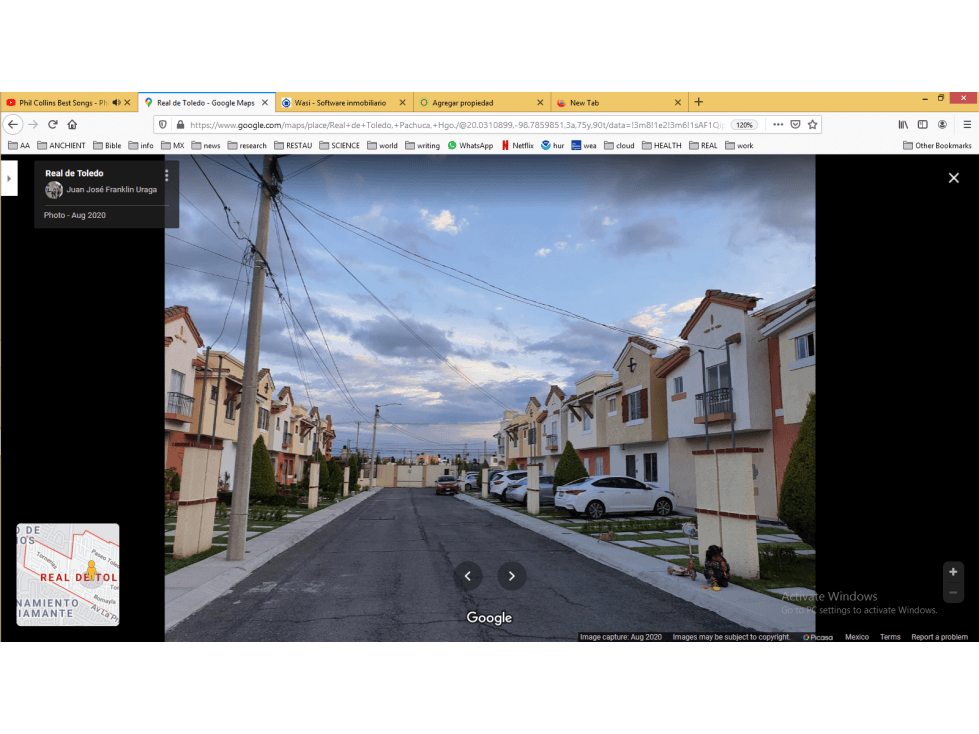Image resolution: width=979 pixels, height=734 pixels.
Task: Go to the Firefox home page icon
Action: 72,125
